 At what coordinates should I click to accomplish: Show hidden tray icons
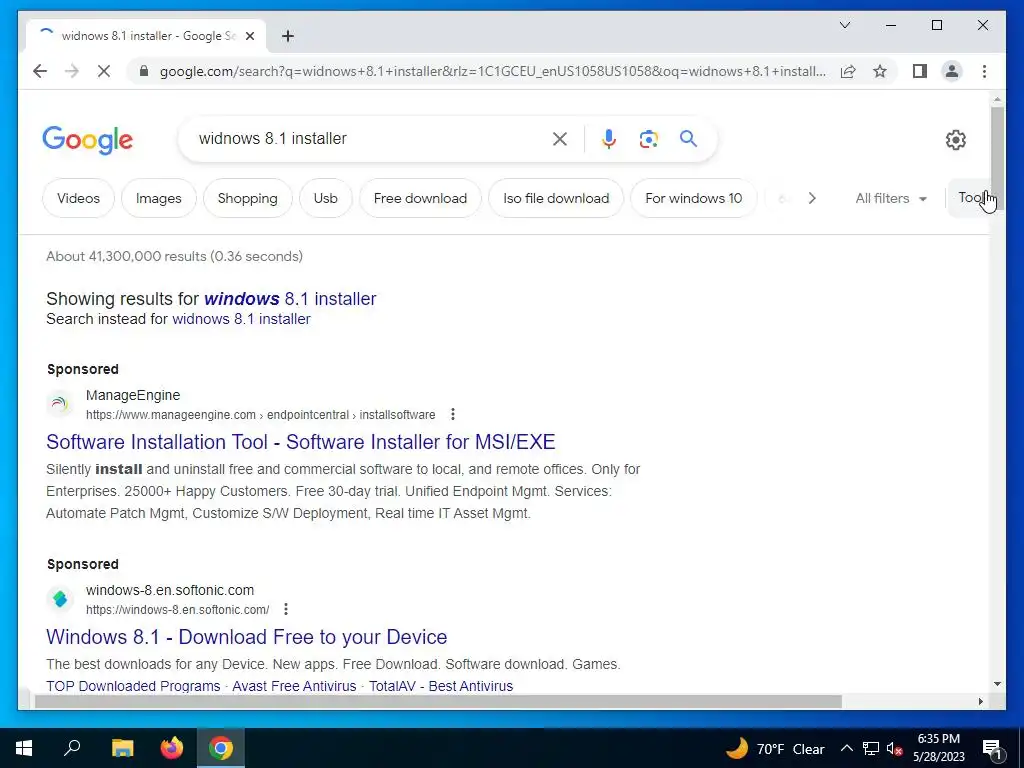[846, 748]
